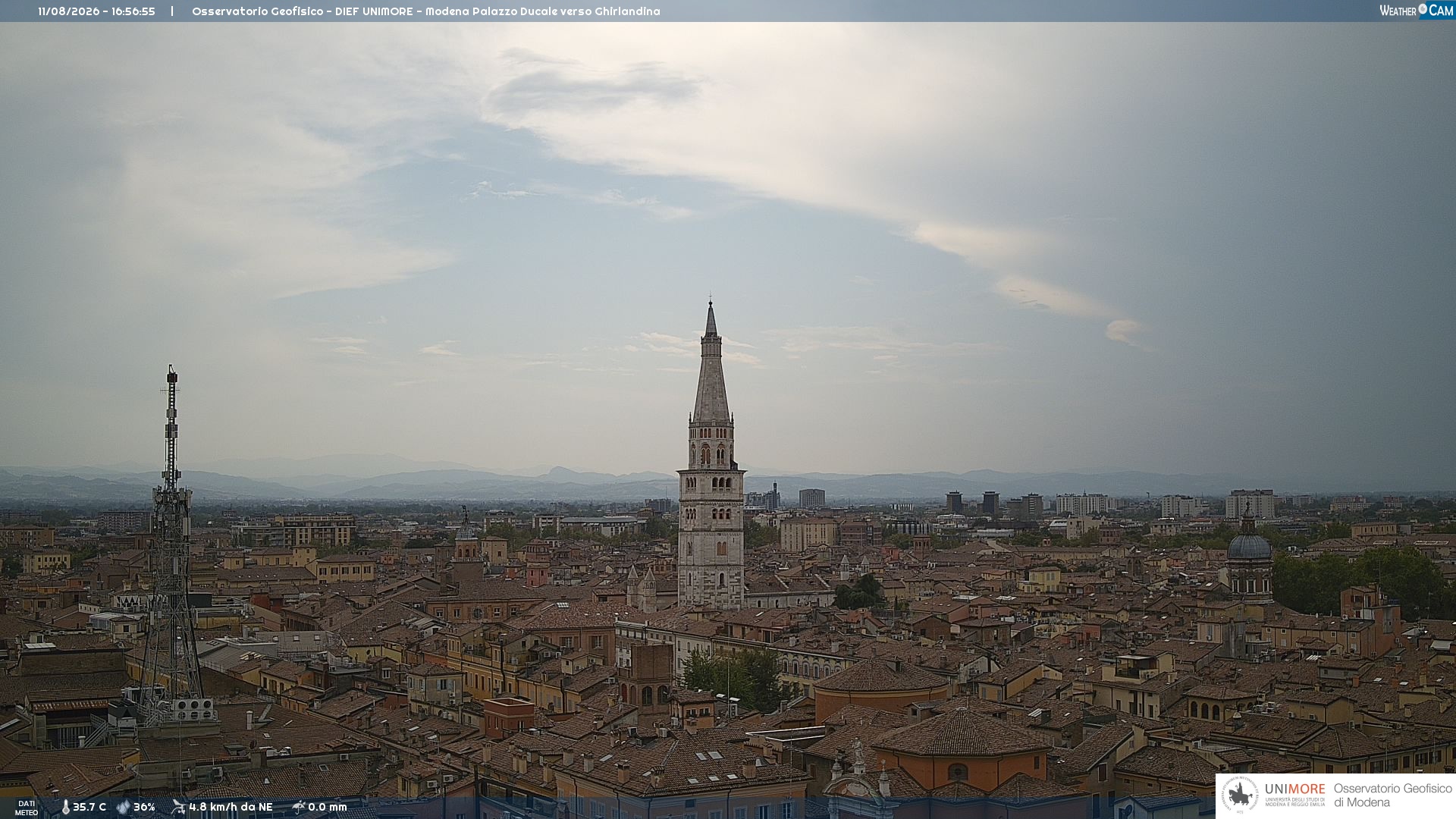
Task: Click the Osservatorio Geofisico di Modena label
Action: pyautogui.click(x=1392, y=795)
